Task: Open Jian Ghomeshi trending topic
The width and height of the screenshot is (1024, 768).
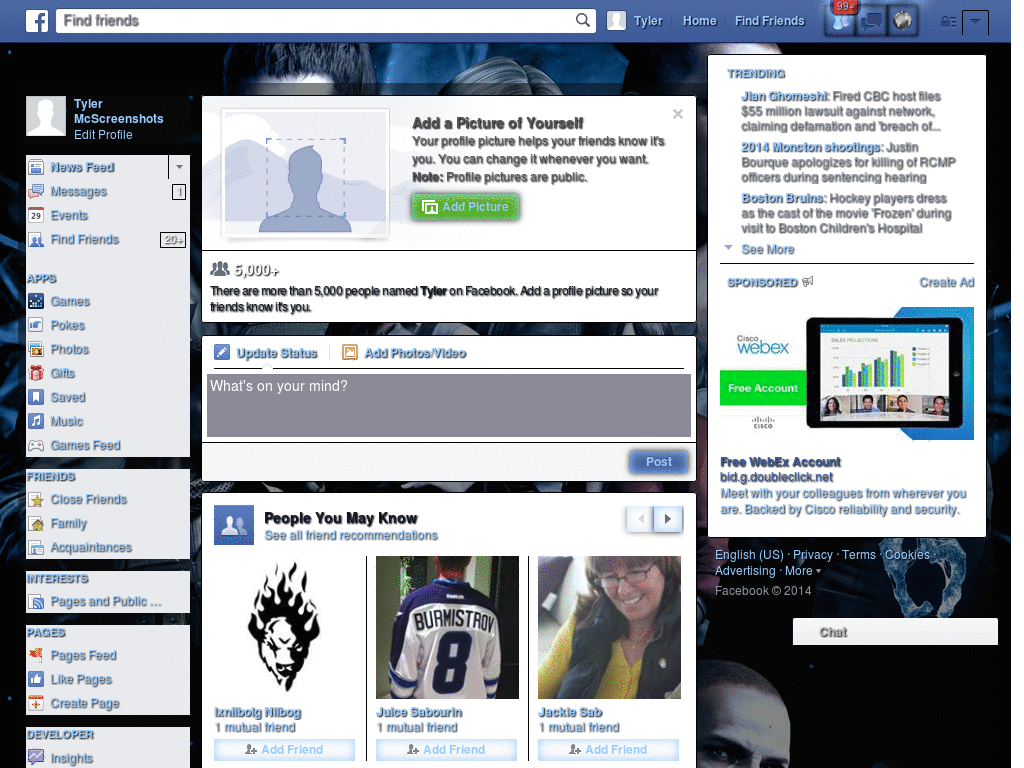Action: 784,96
